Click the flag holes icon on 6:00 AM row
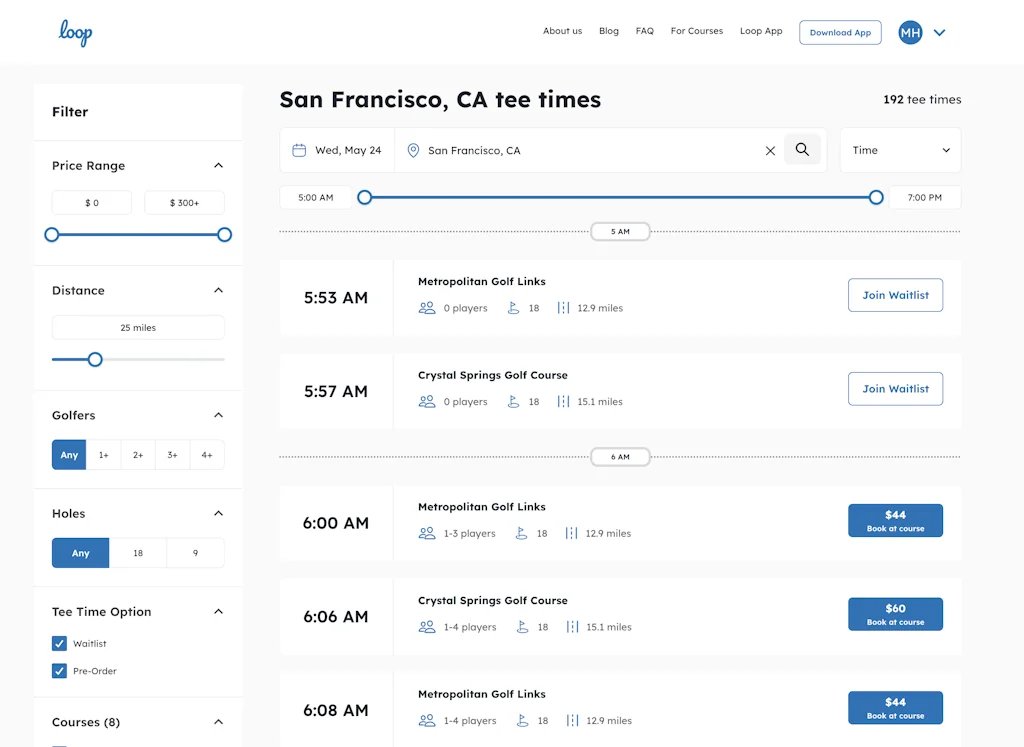 point(521,533)
